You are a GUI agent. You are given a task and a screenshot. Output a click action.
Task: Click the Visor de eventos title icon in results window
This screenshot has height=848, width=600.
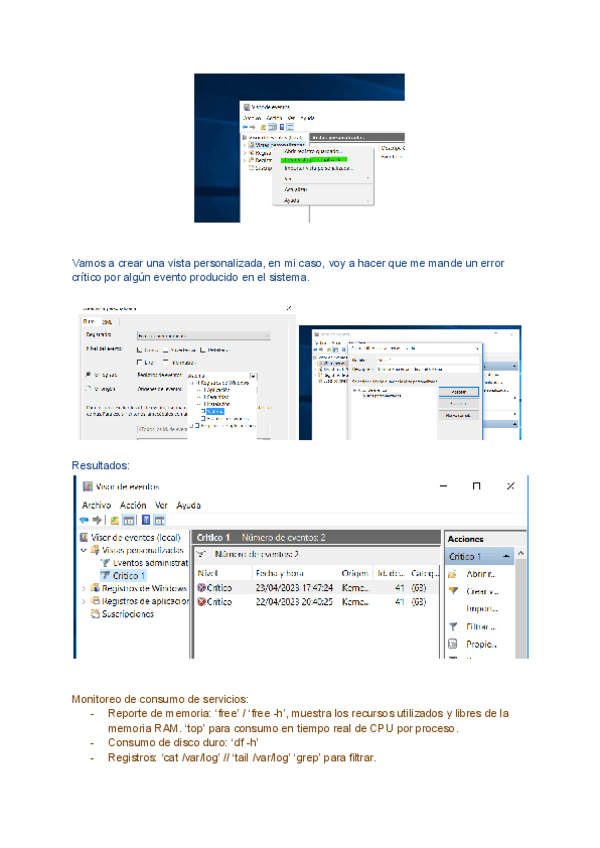pos(88,486)
